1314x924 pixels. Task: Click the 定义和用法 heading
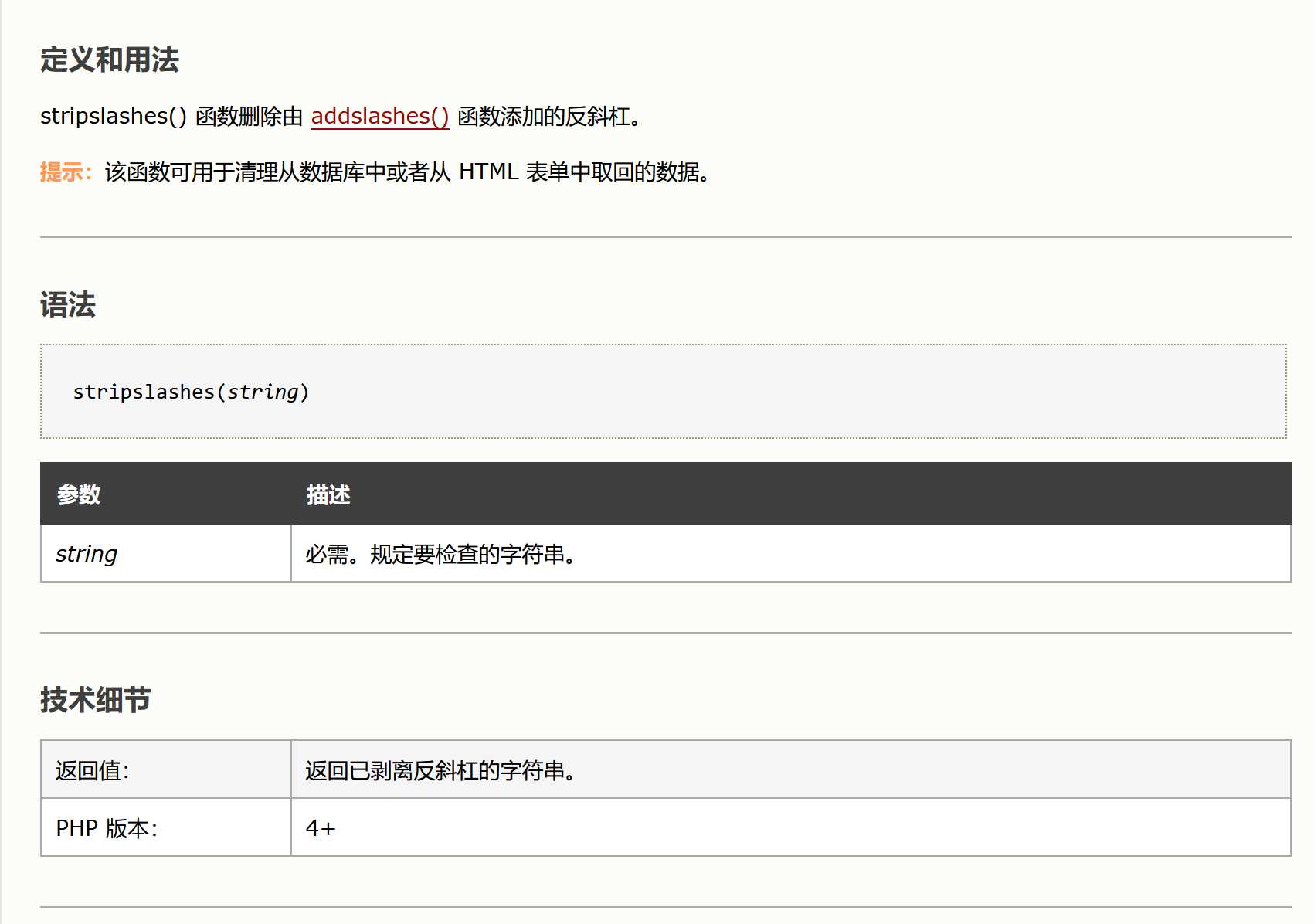[110, 60]
